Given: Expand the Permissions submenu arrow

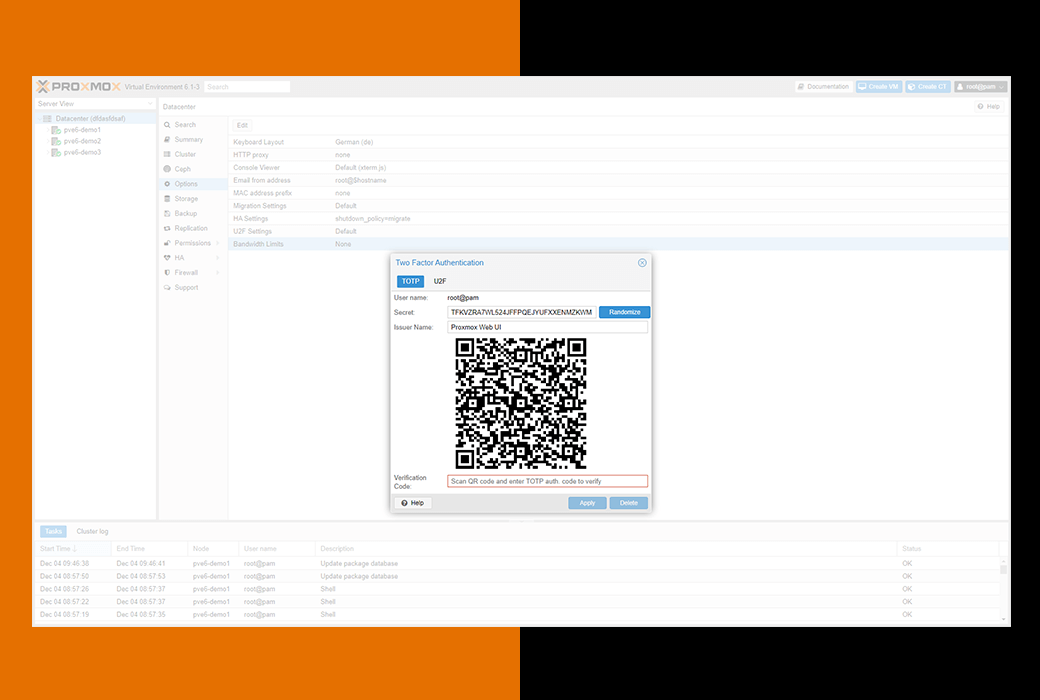Looking at the screenshot, I should click(218, 243).
